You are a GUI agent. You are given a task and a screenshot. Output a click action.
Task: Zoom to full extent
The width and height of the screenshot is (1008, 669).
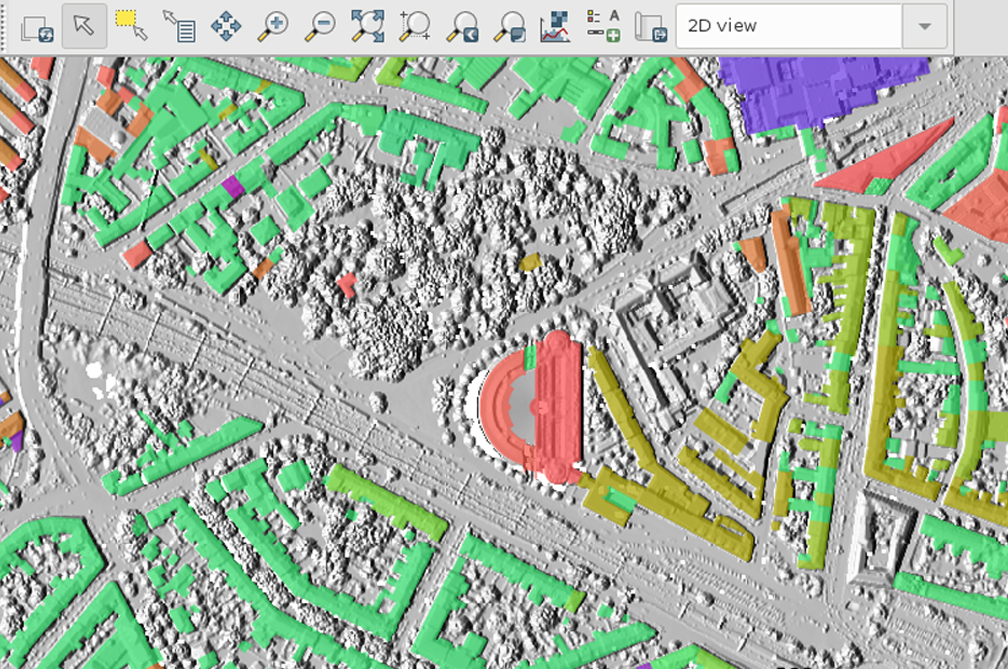pos(368,26)
